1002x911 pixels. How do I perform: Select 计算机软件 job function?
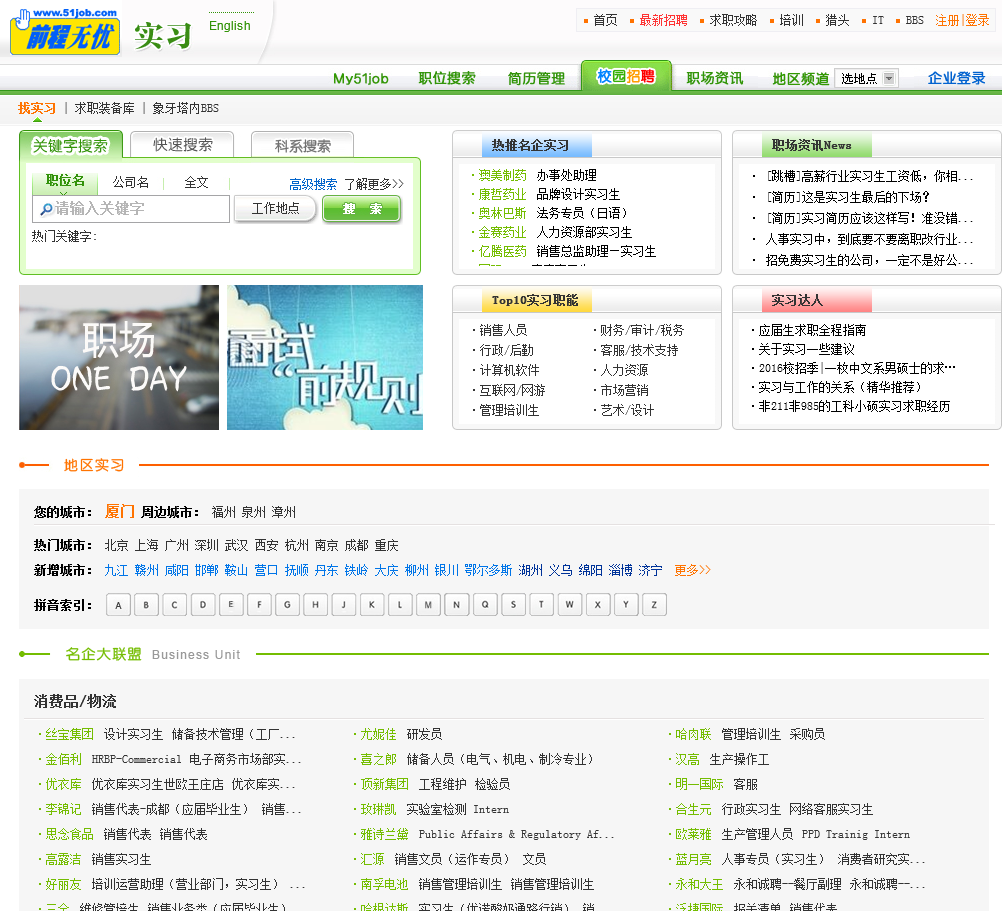point(509,371)
